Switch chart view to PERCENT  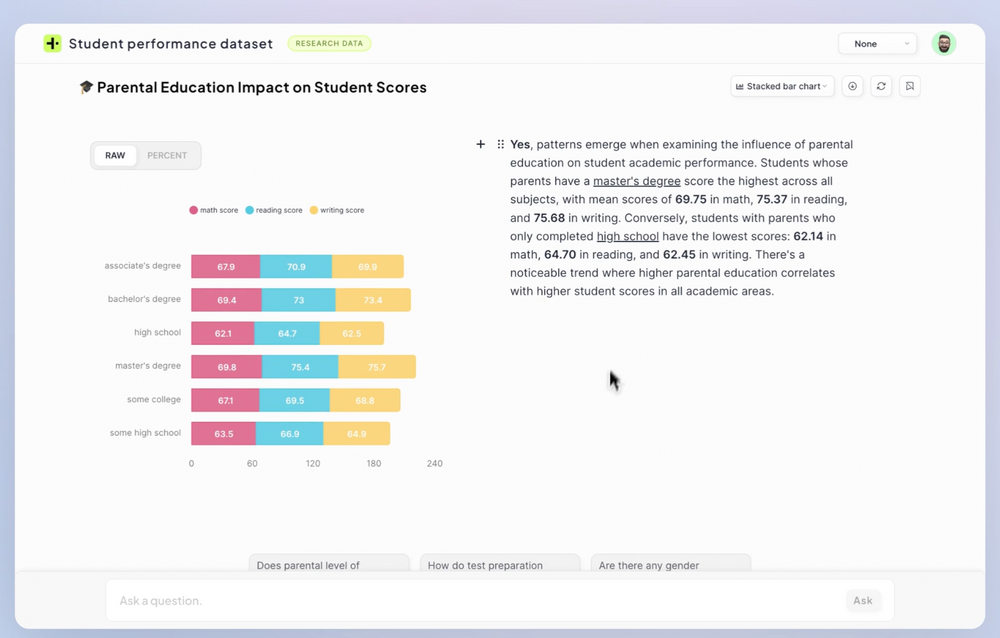coord(167,155)
